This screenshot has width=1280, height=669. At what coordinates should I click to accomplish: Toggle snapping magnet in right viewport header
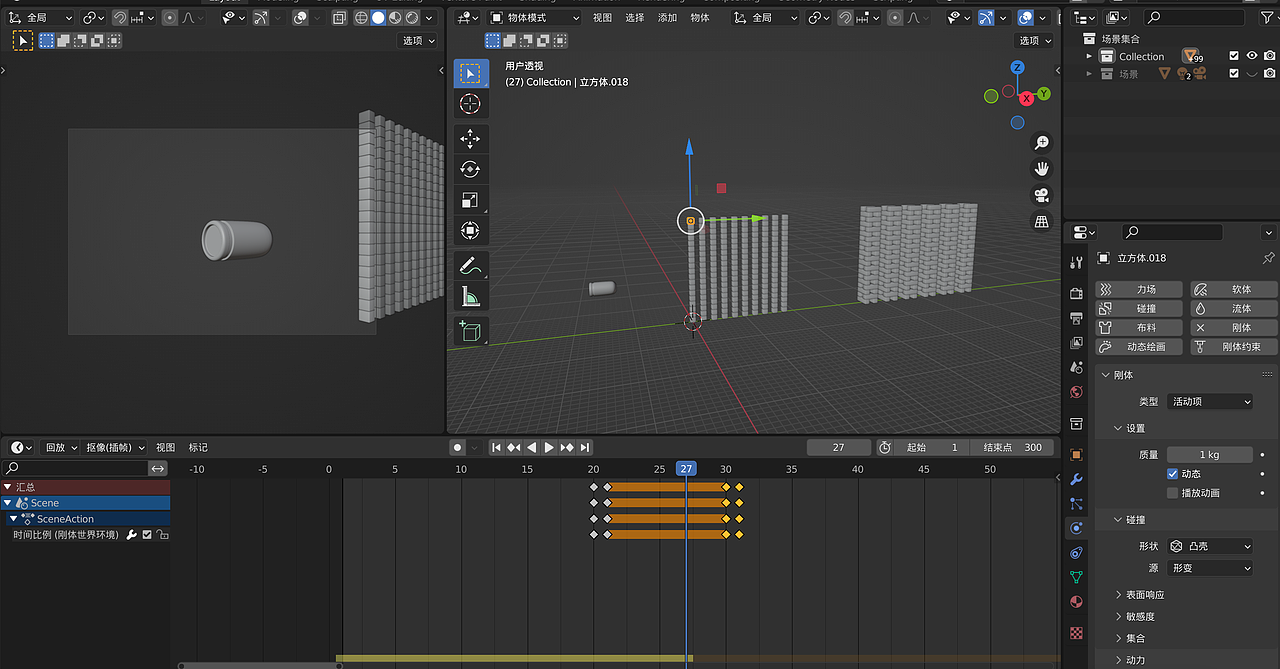pyautogui.click(x=846, y=17)
